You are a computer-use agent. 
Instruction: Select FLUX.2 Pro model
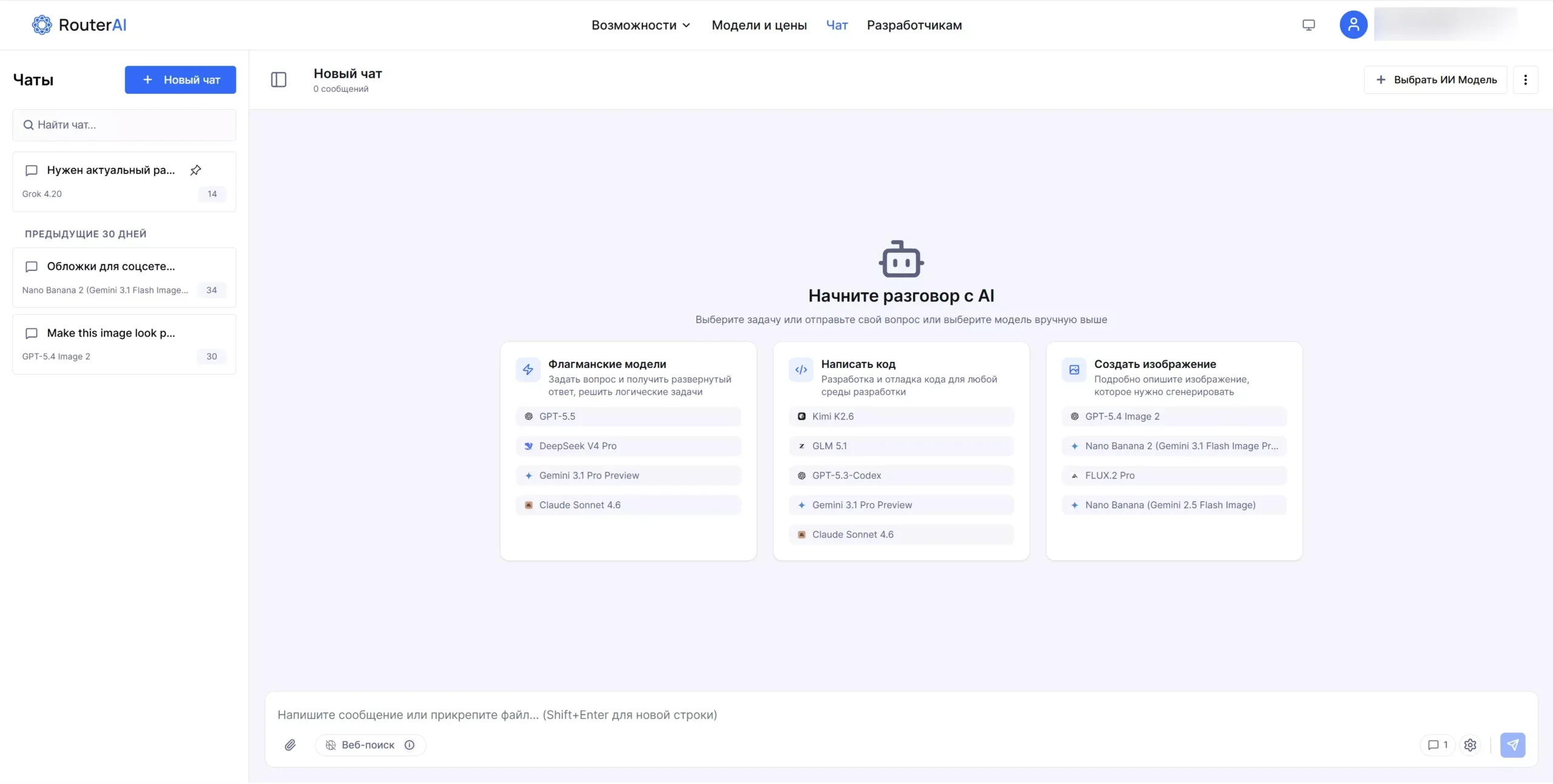click(x=1174, y=475)
